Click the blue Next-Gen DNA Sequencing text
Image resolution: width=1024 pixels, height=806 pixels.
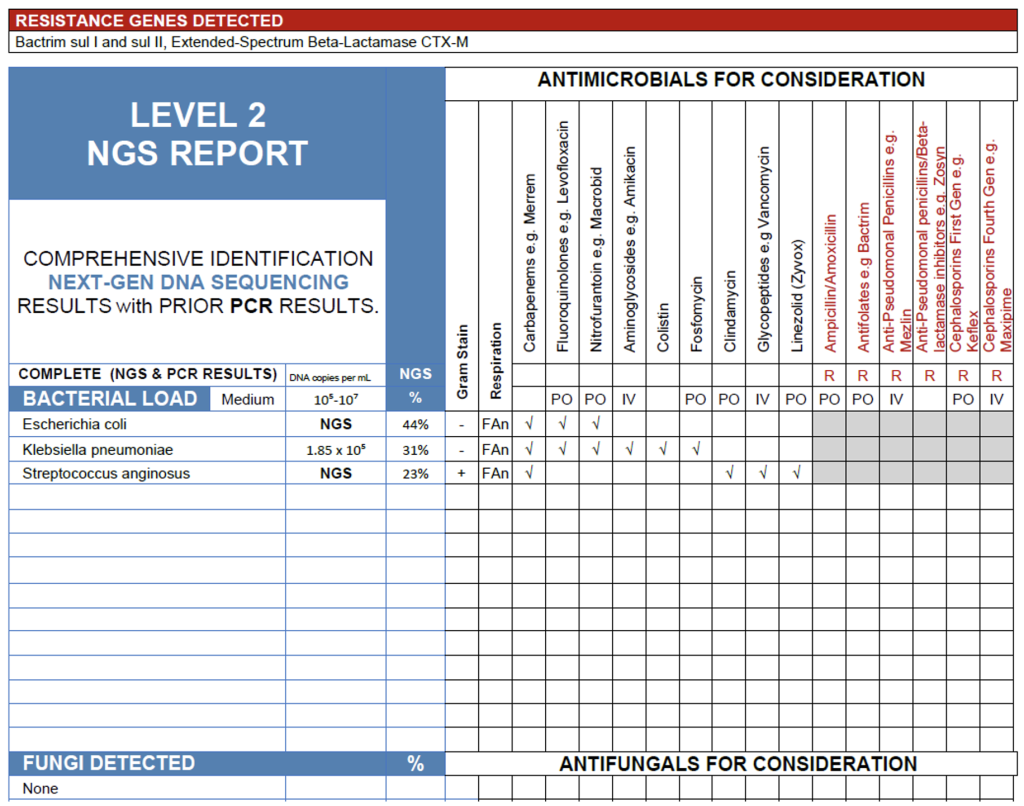[x=198, y=282]
